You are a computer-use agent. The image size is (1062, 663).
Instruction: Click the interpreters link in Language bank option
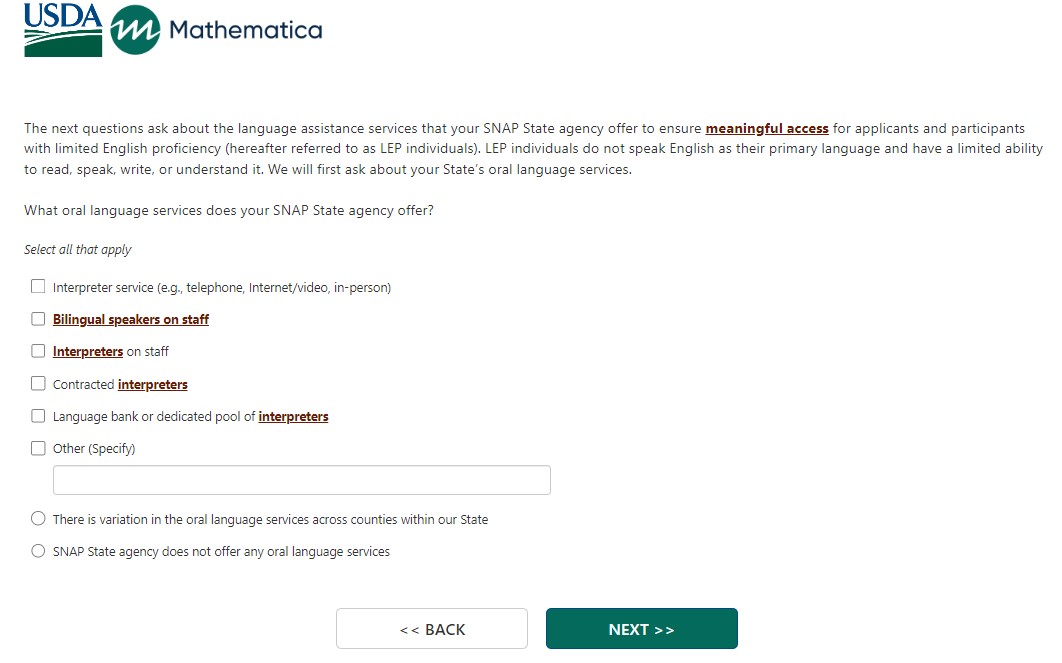[293, 416]
